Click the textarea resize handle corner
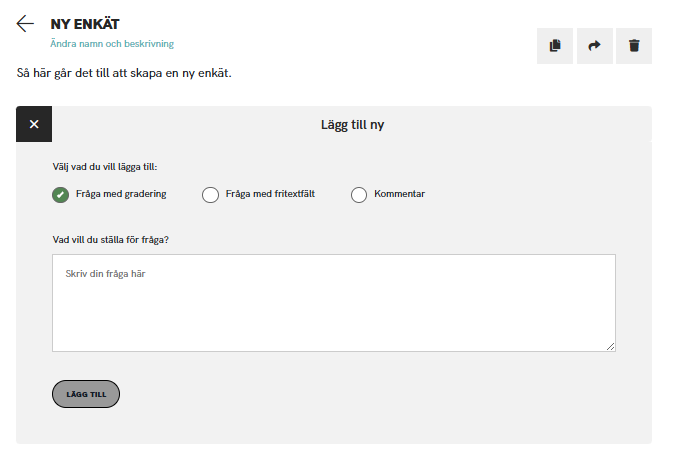684x461 pixels. point(610,346)
